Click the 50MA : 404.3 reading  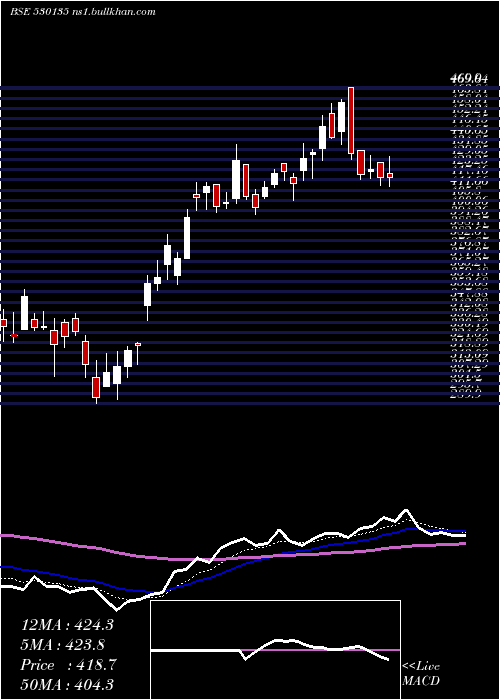pyautogui.click(x=67, y=684)
